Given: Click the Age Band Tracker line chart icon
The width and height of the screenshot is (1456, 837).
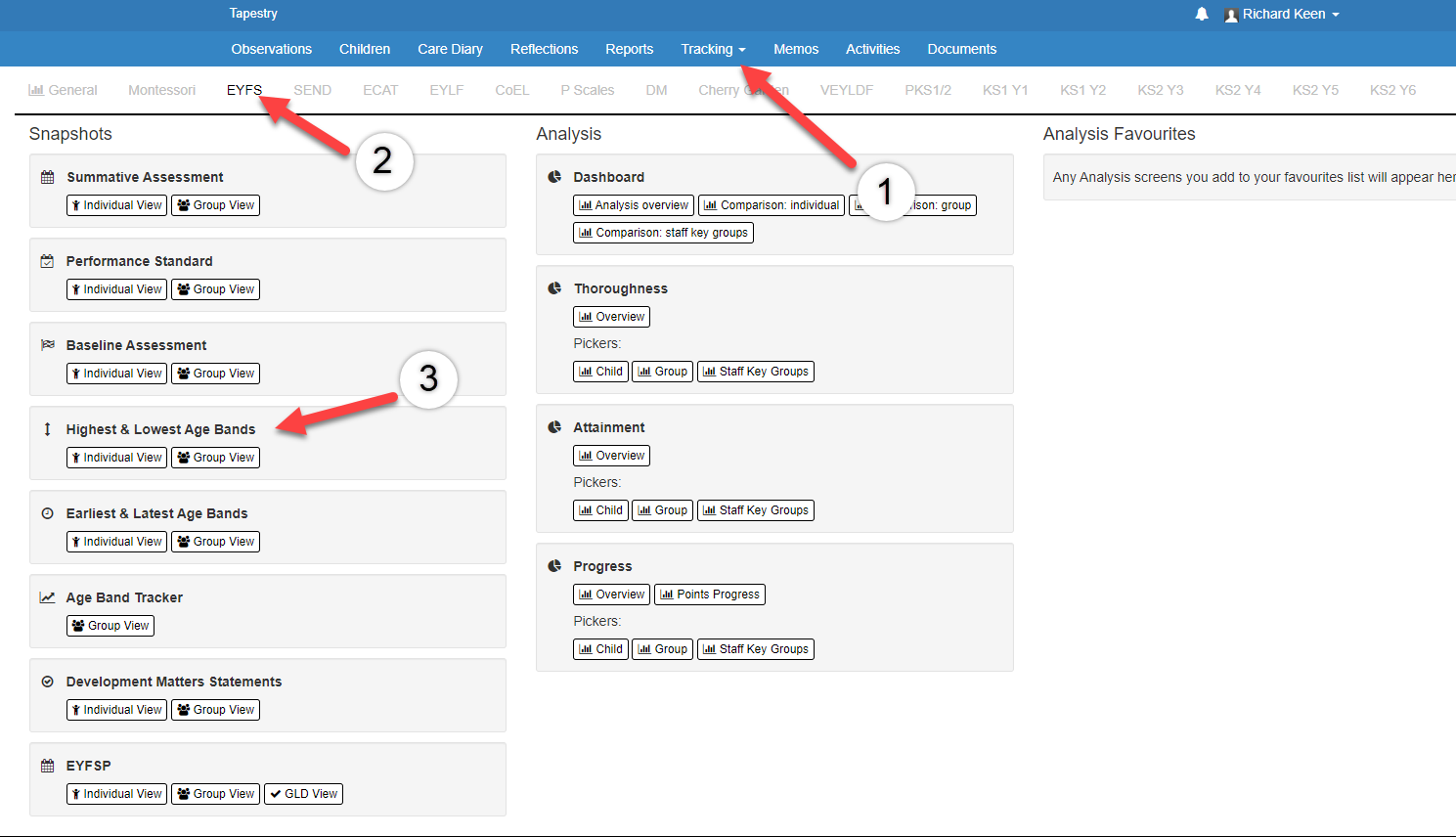Looking at the screenshot, I should pyautogui.click(x=47, y=597).
